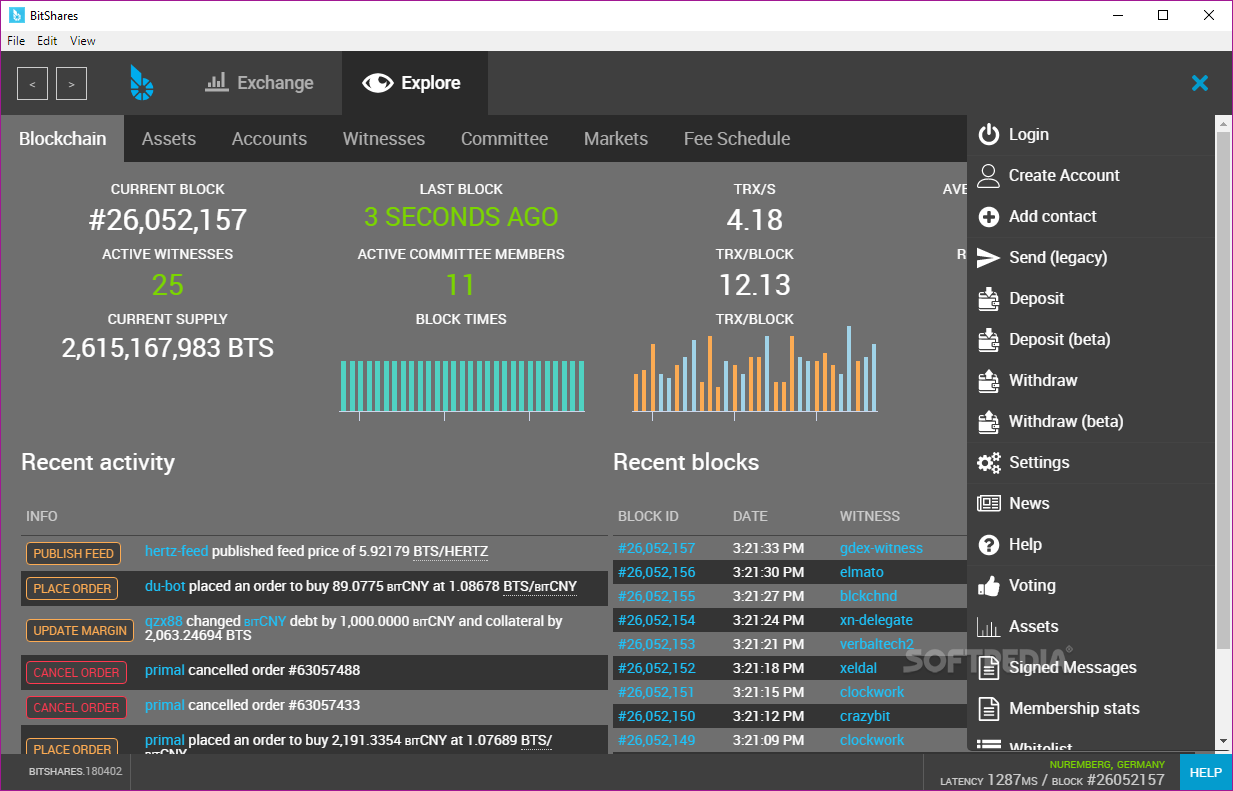Screen dimensions: 1233x791
Task: Switch to the Accounts tab
Action: (x=269, y=139)
